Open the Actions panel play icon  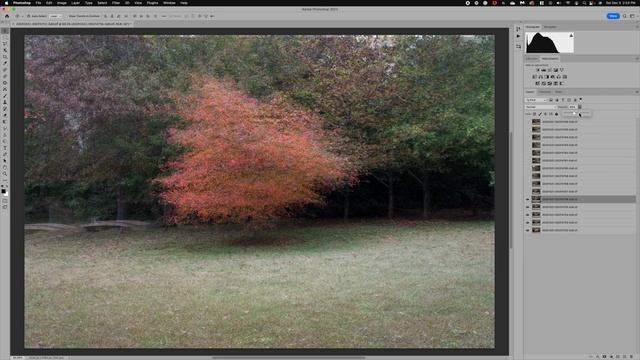click(518, 36)
